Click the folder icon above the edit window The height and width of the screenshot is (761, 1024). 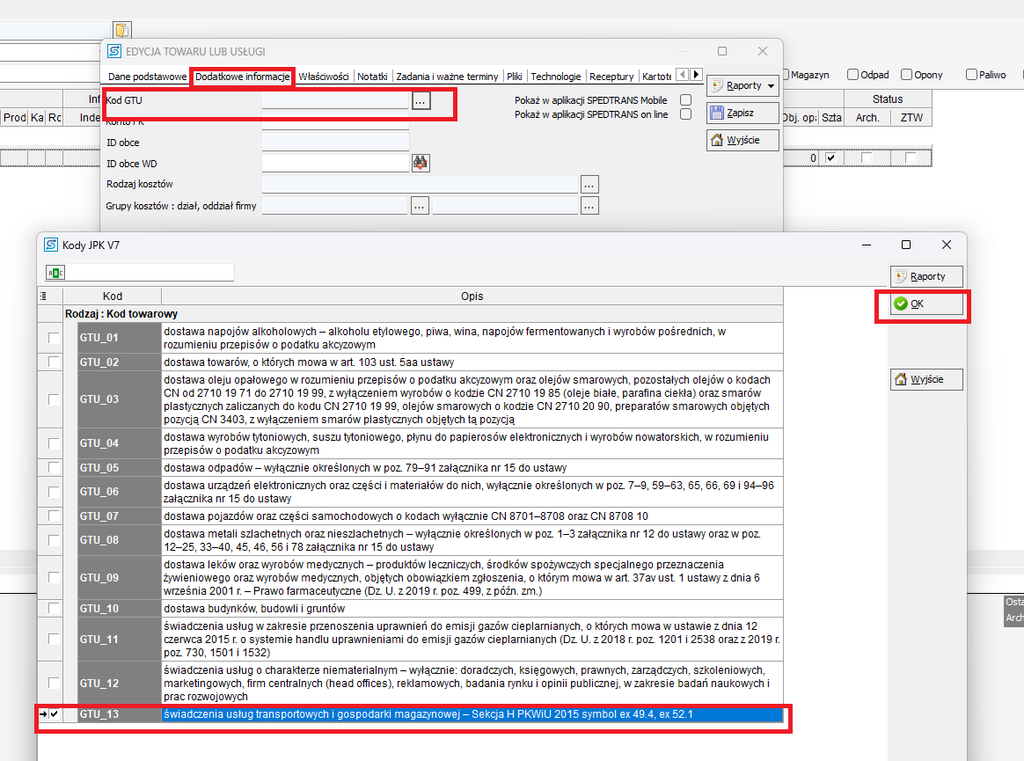pyautogui.click(x=121, y=30)
